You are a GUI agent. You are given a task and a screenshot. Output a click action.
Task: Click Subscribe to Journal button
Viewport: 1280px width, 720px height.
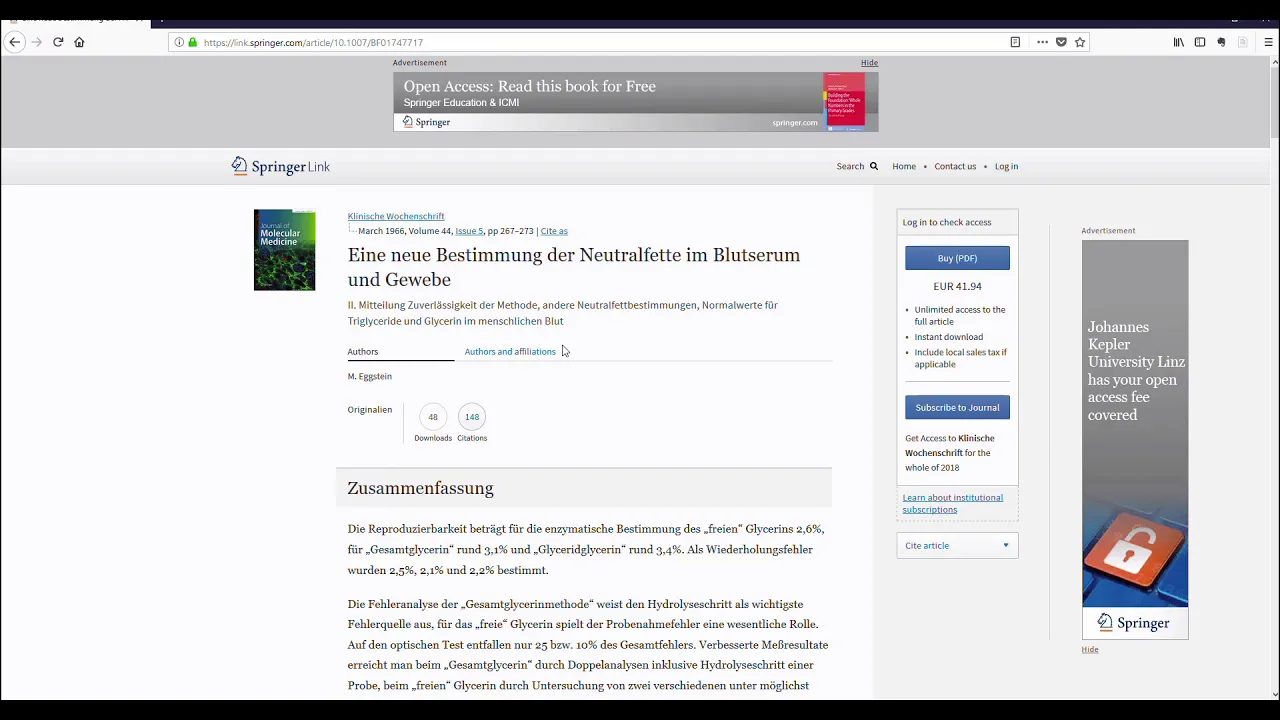coord(957,407)
